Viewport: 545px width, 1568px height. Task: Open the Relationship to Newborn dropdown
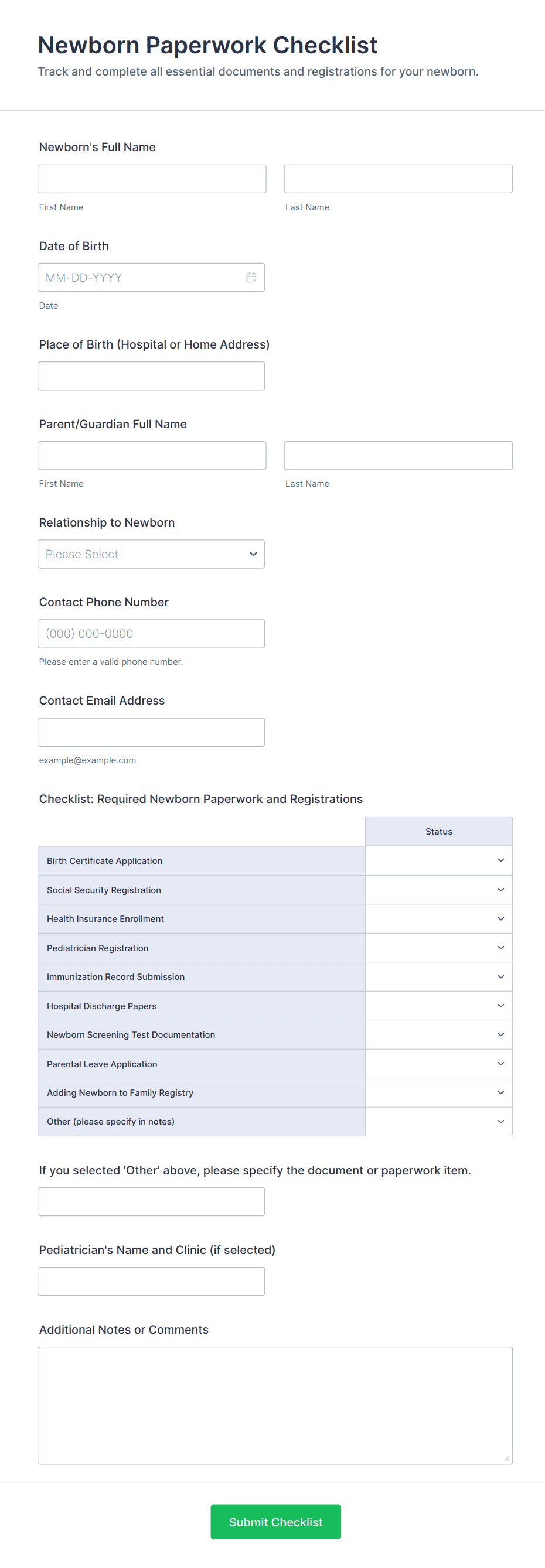click(151, 554)
